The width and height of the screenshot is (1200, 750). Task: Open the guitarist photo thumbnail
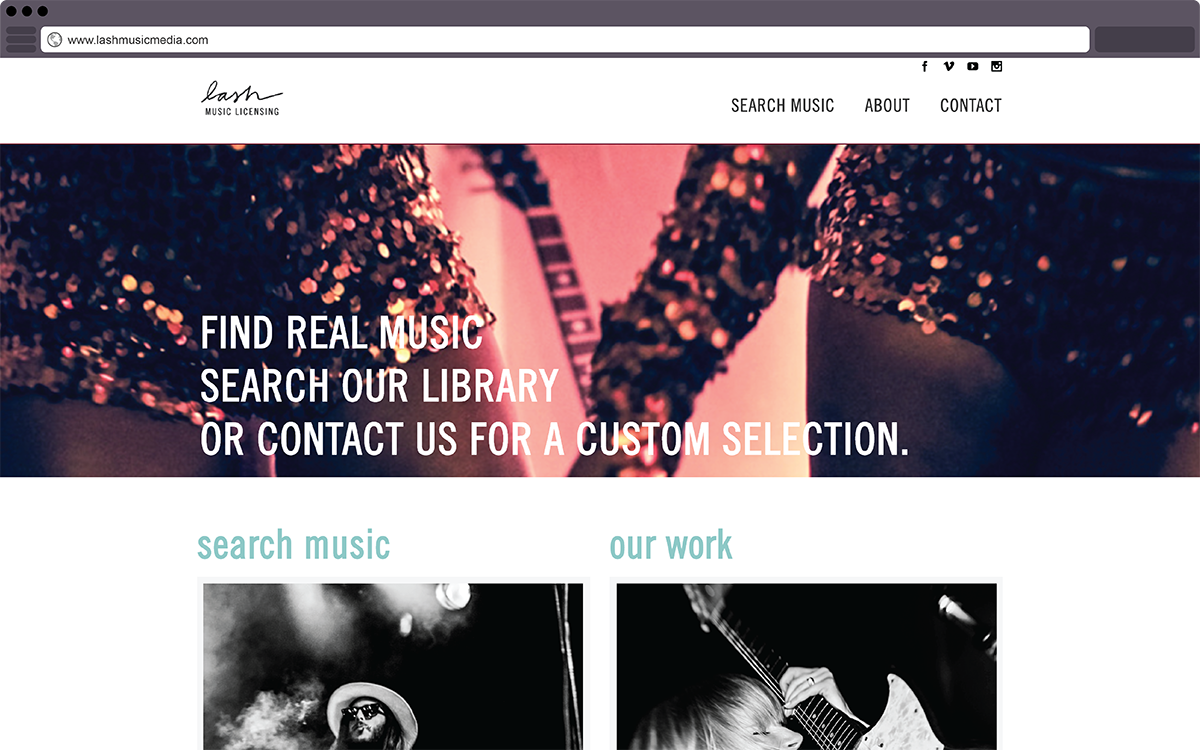pyautogui.click(x=807, y=666)
